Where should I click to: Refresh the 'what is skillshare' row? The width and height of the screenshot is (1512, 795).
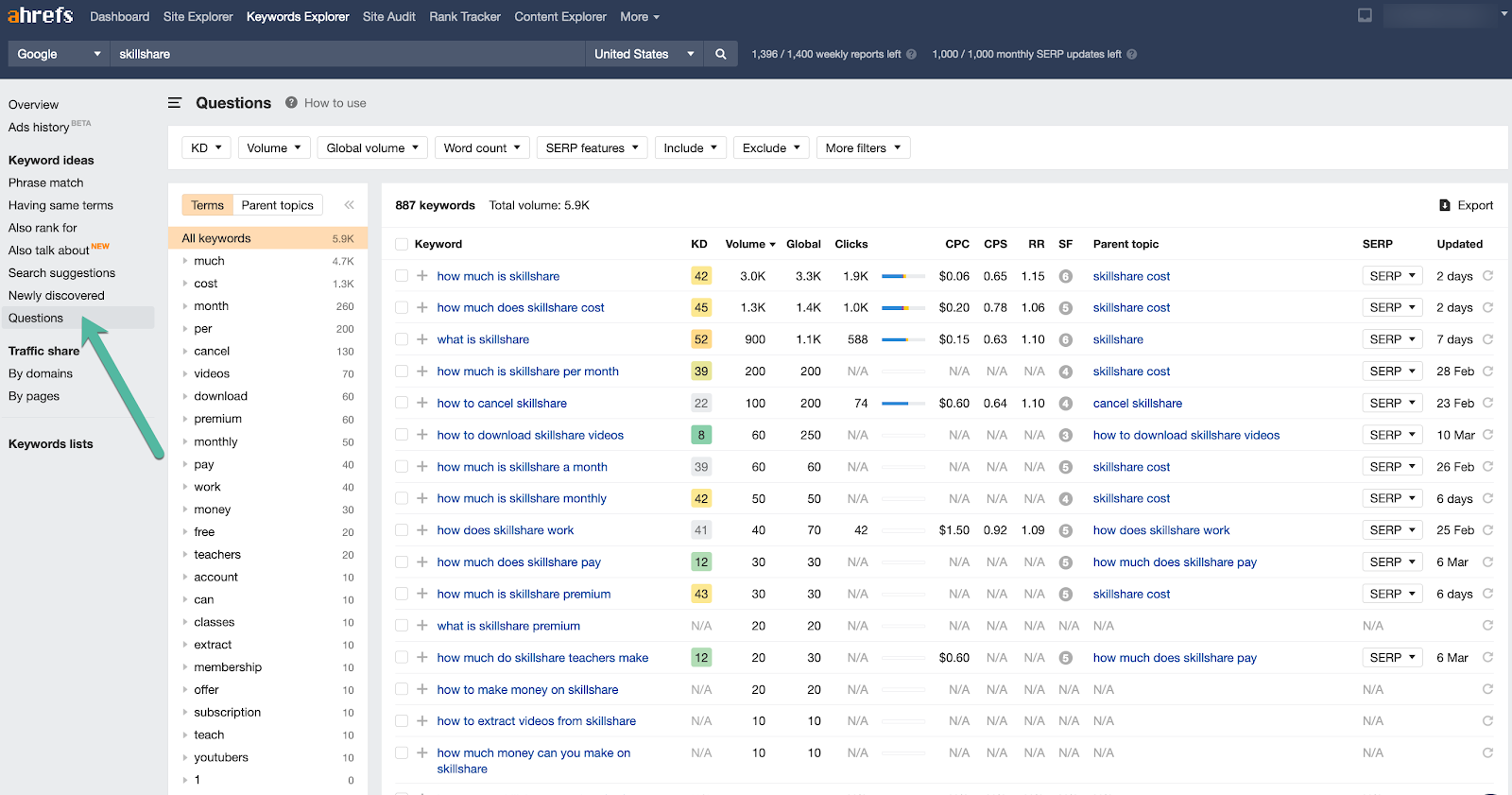[1487, 339]
